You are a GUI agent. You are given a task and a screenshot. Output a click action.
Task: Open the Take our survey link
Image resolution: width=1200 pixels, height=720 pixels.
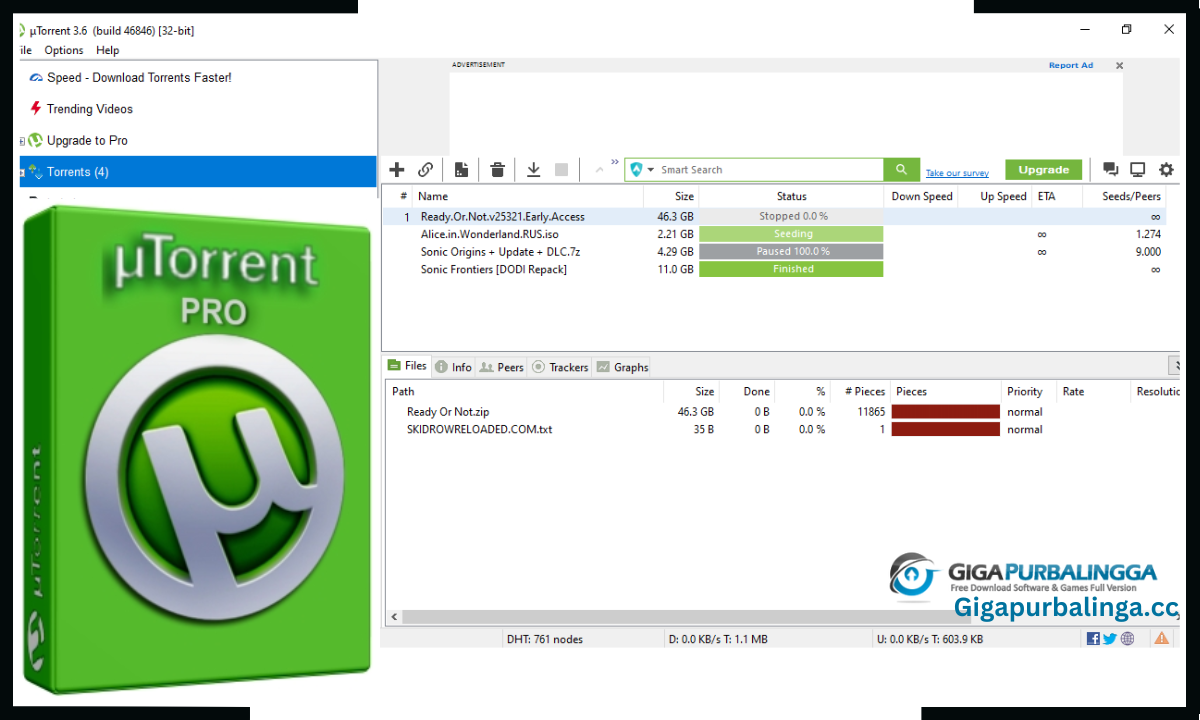click(x=957, y=173)
